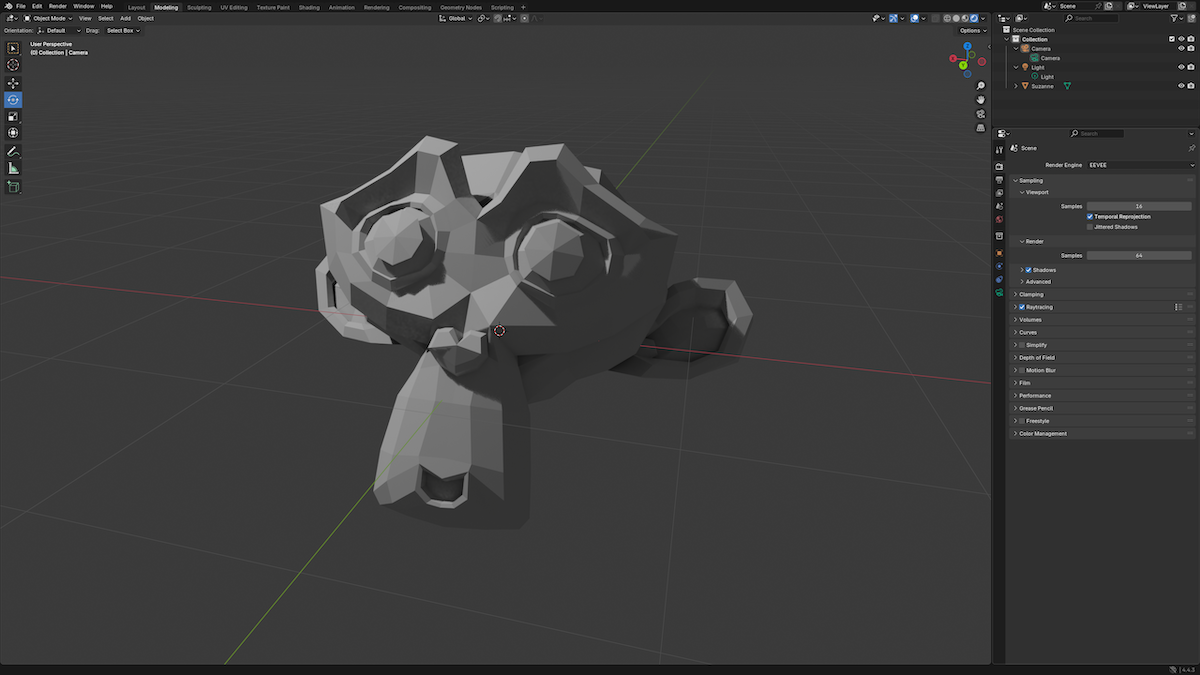Click the Z axis on navigation gizmo
The height and width of the screenshot is (675, 1200).
[x=968, y=46]
